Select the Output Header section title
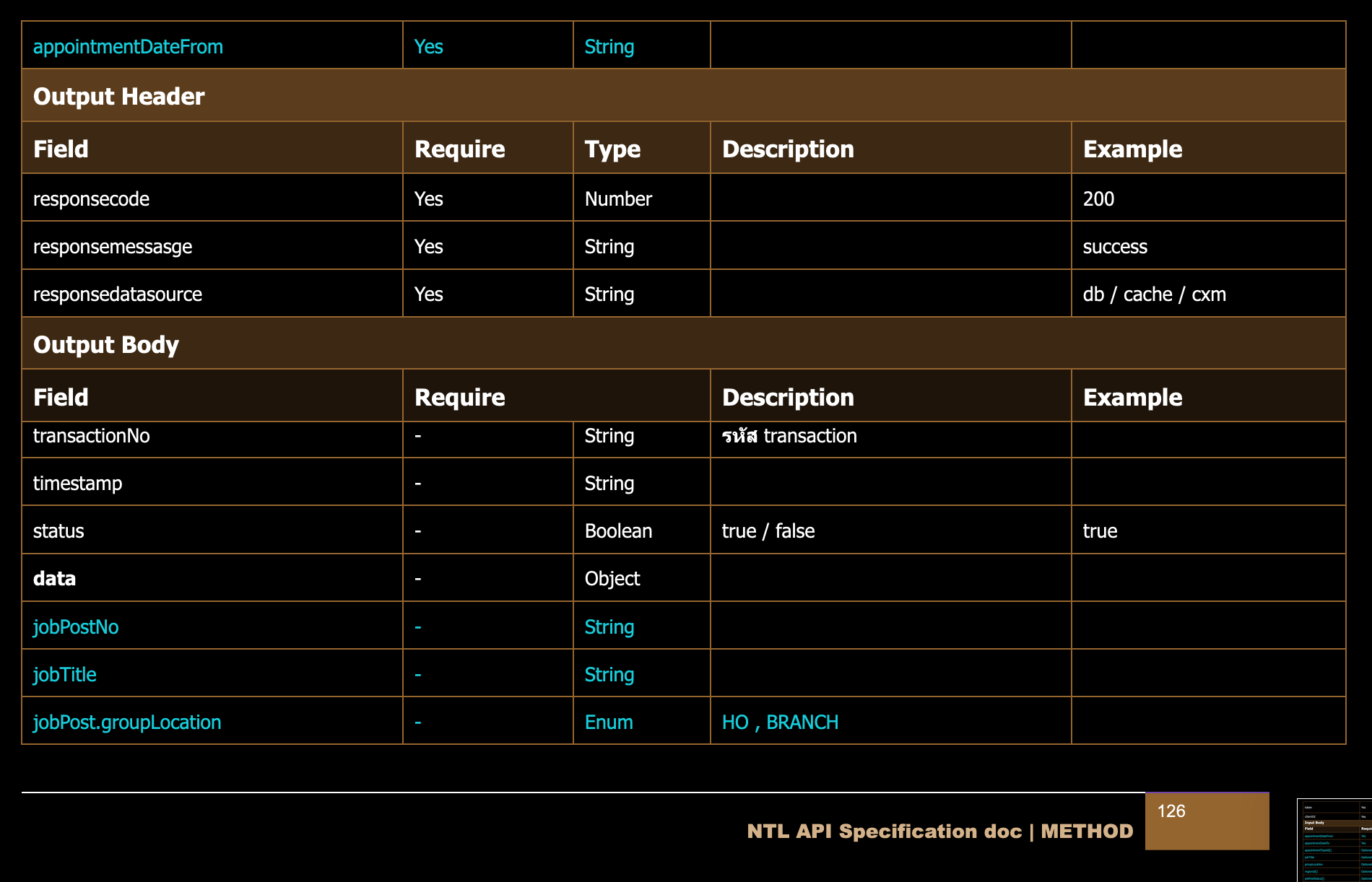Image resolution: width=1372 pixels, height=882 pixels. pyautogui.click(x=119, y=97)
